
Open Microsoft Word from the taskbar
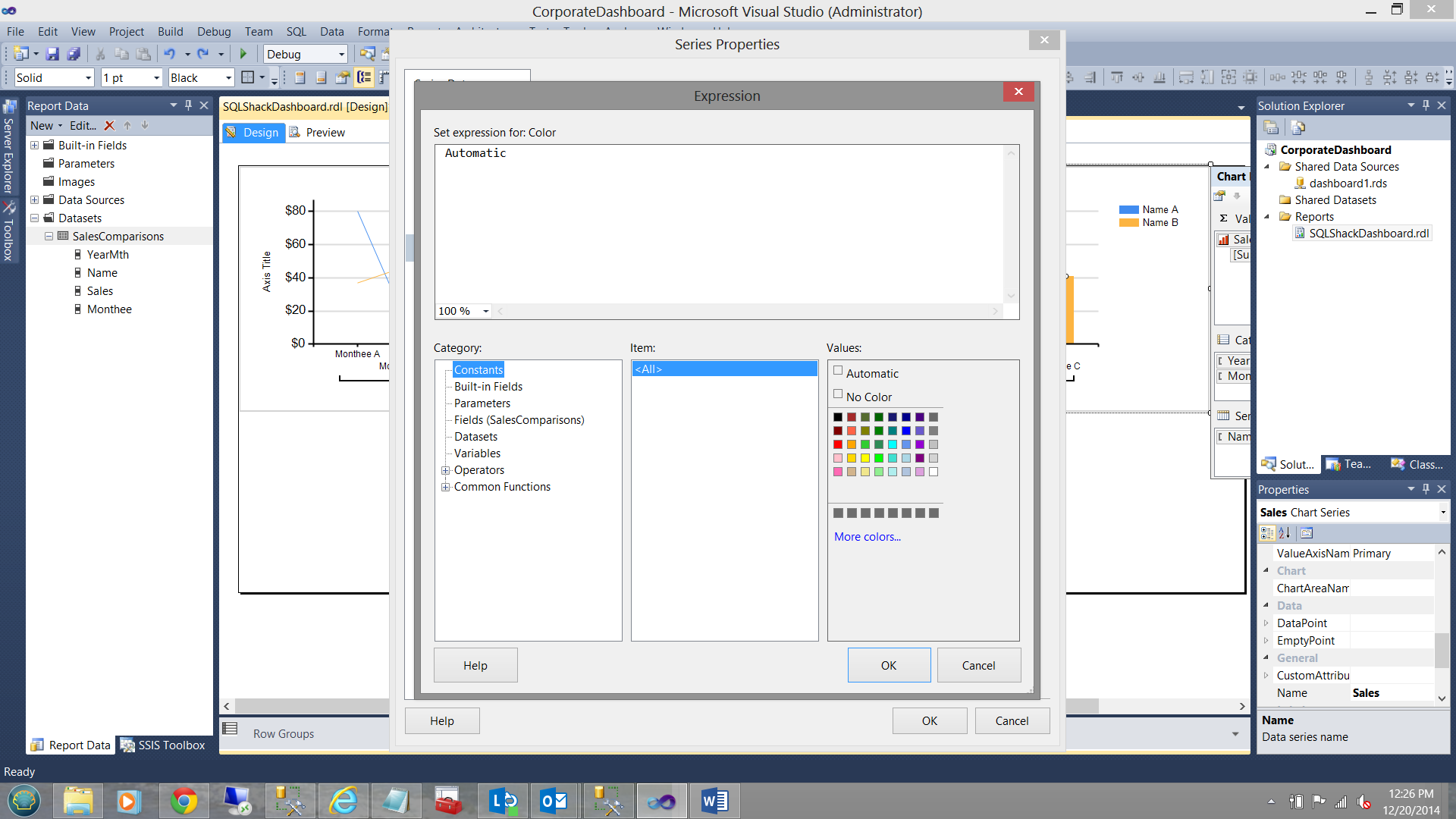pos(714,801)
